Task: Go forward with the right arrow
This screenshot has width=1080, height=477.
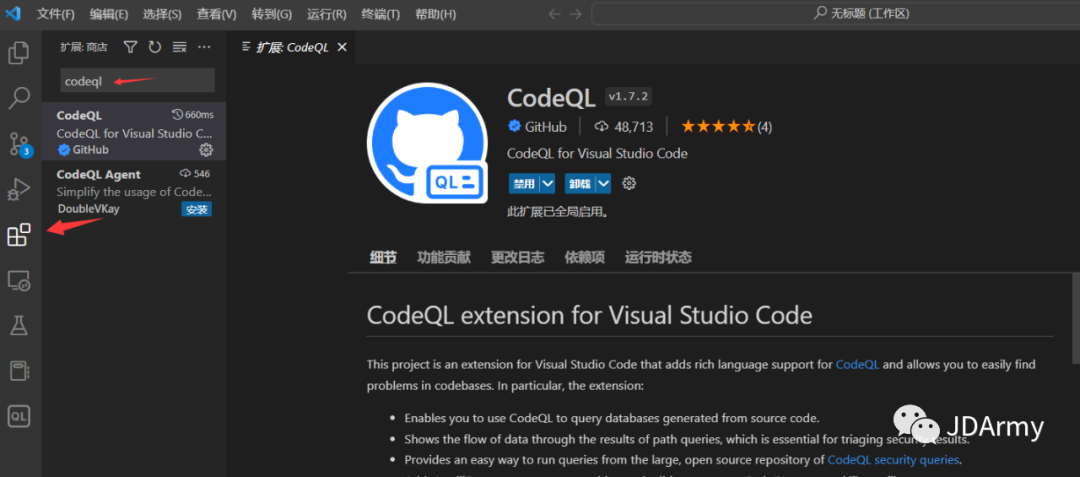Action: (x=578, y=14)
